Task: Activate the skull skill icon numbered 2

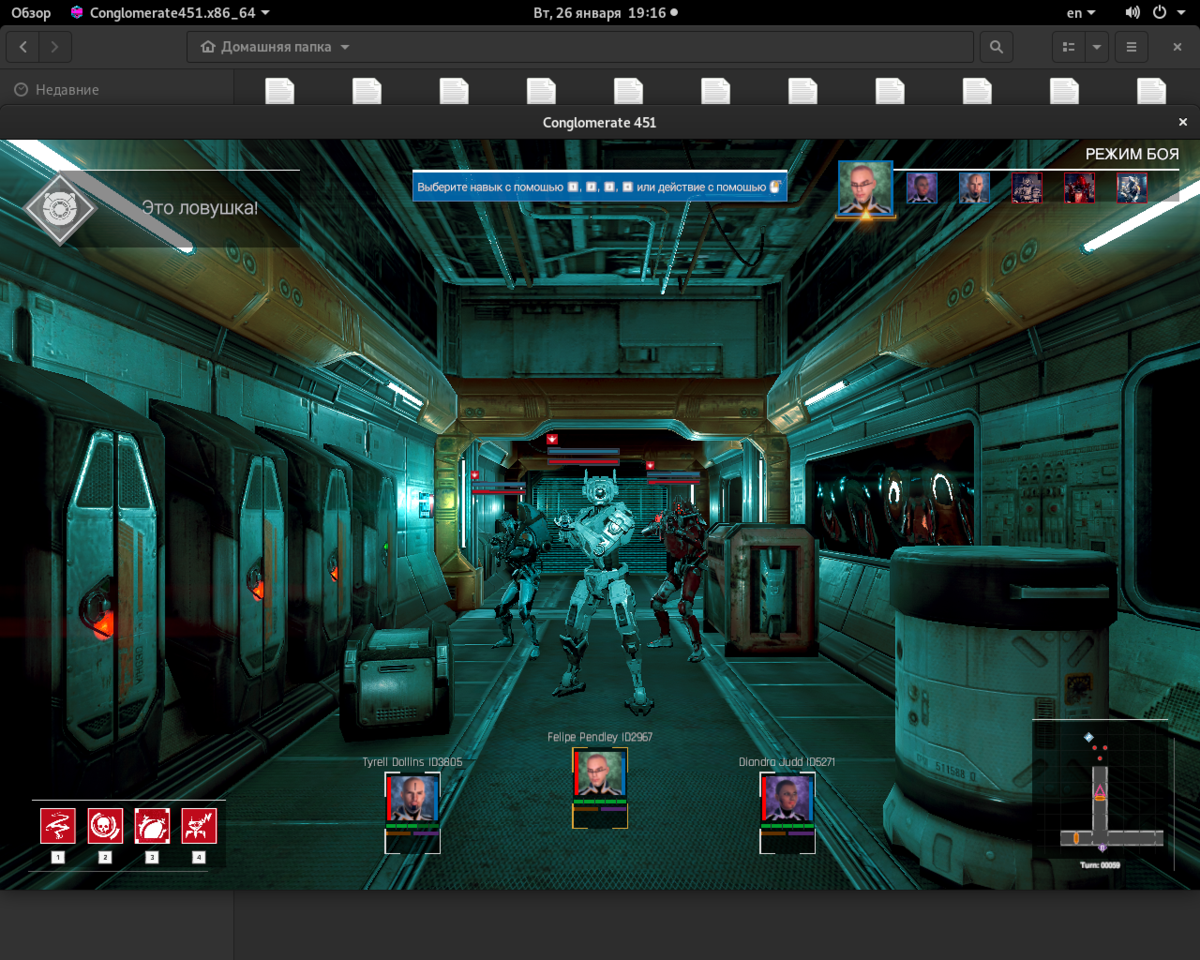Action: pyautogui.click(x=105, y=826)
